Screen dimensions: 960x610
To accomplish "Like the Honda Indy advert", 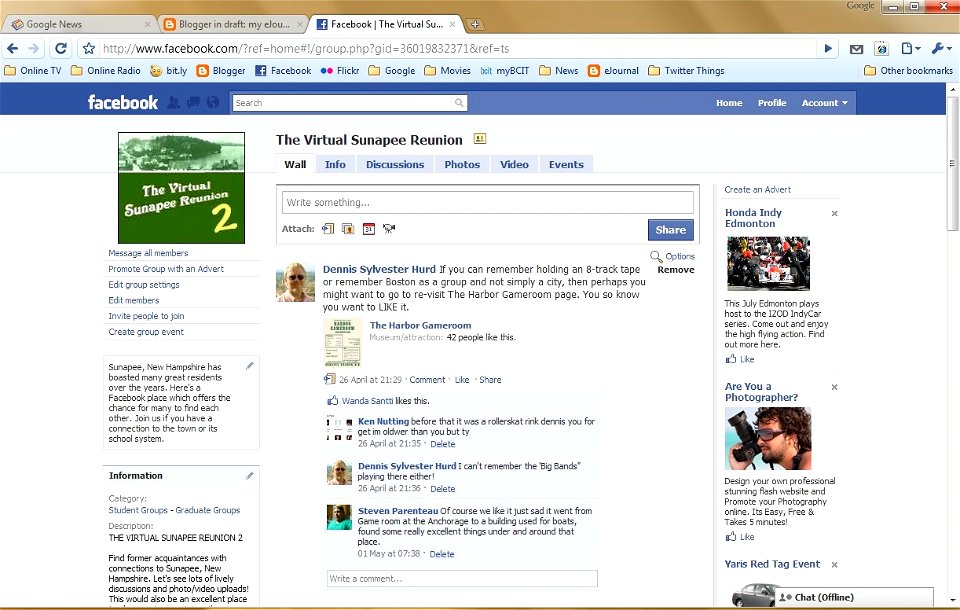I will 740,359.
